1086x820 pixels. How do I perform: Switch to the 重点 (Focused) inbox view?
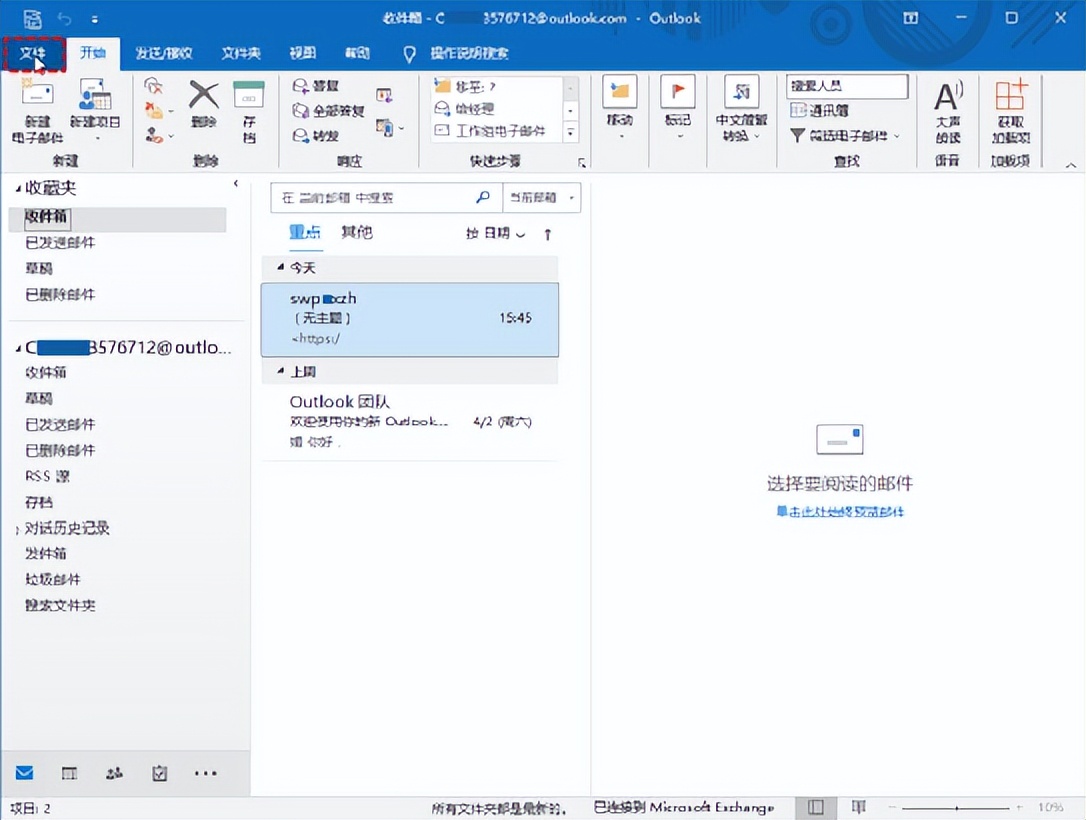coord(304,232)
